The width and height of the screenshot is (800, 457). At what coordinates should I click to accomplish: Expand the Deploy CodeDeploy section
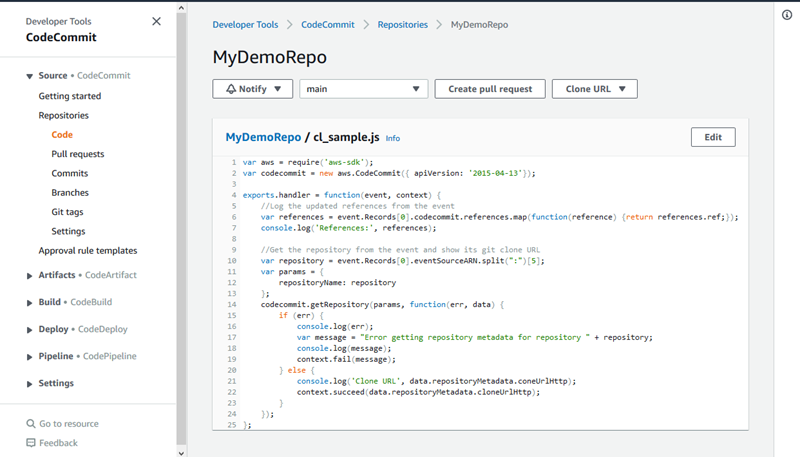tap(30, 329)
